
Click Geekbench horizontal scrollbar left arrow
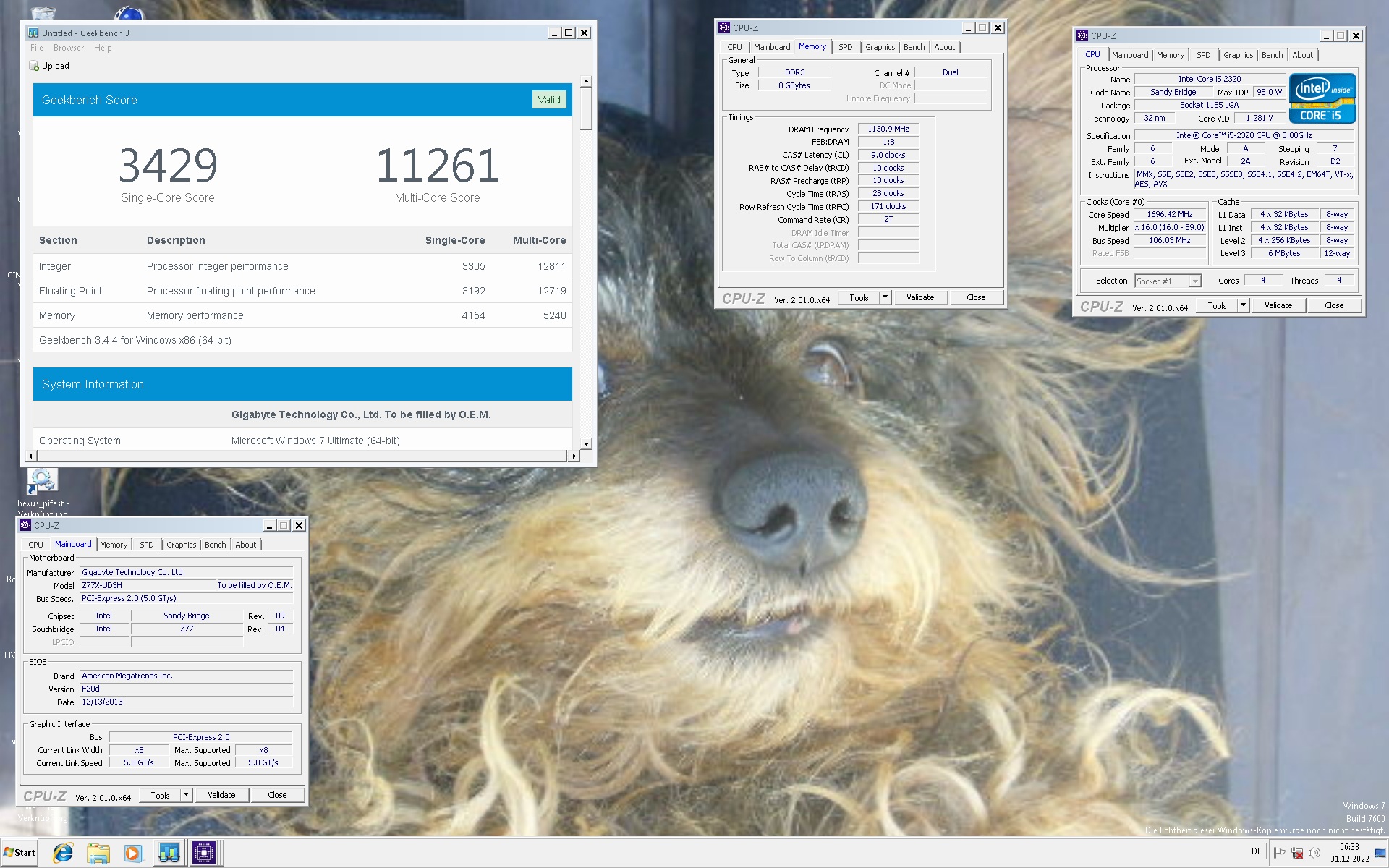[x=30, y=456]
